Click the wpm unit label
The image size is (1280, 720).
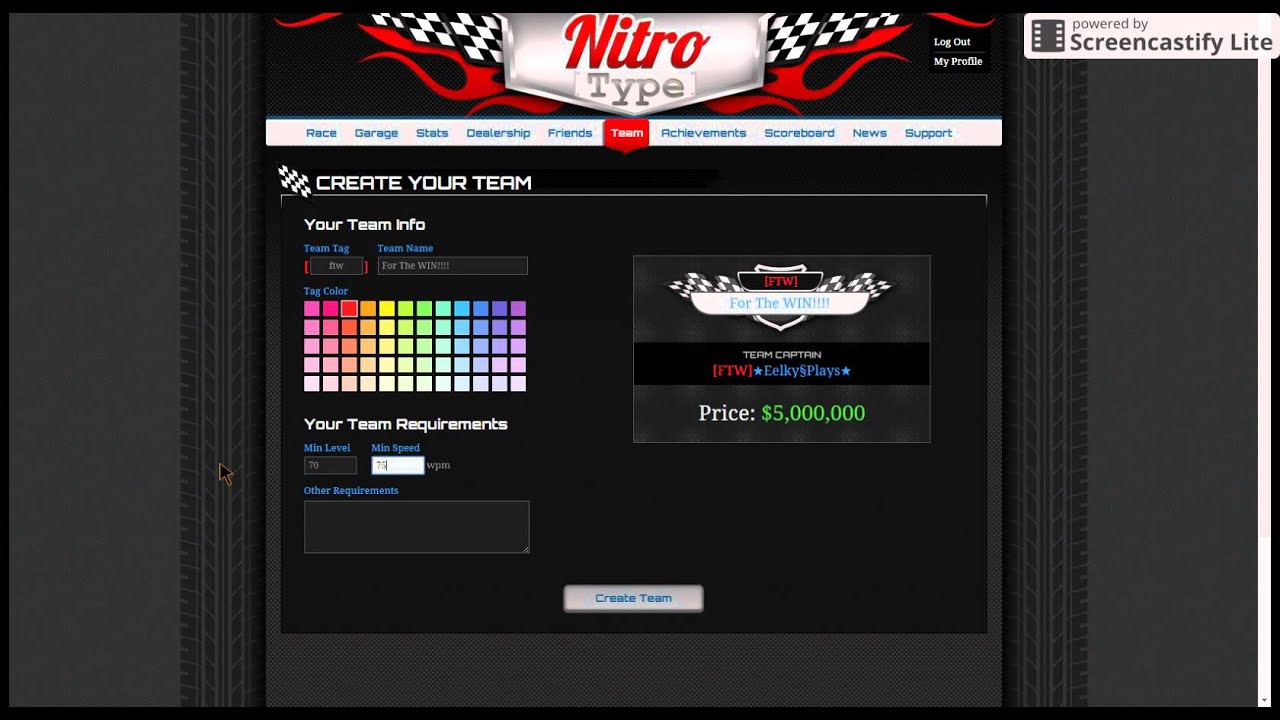[x=438, y=465]
